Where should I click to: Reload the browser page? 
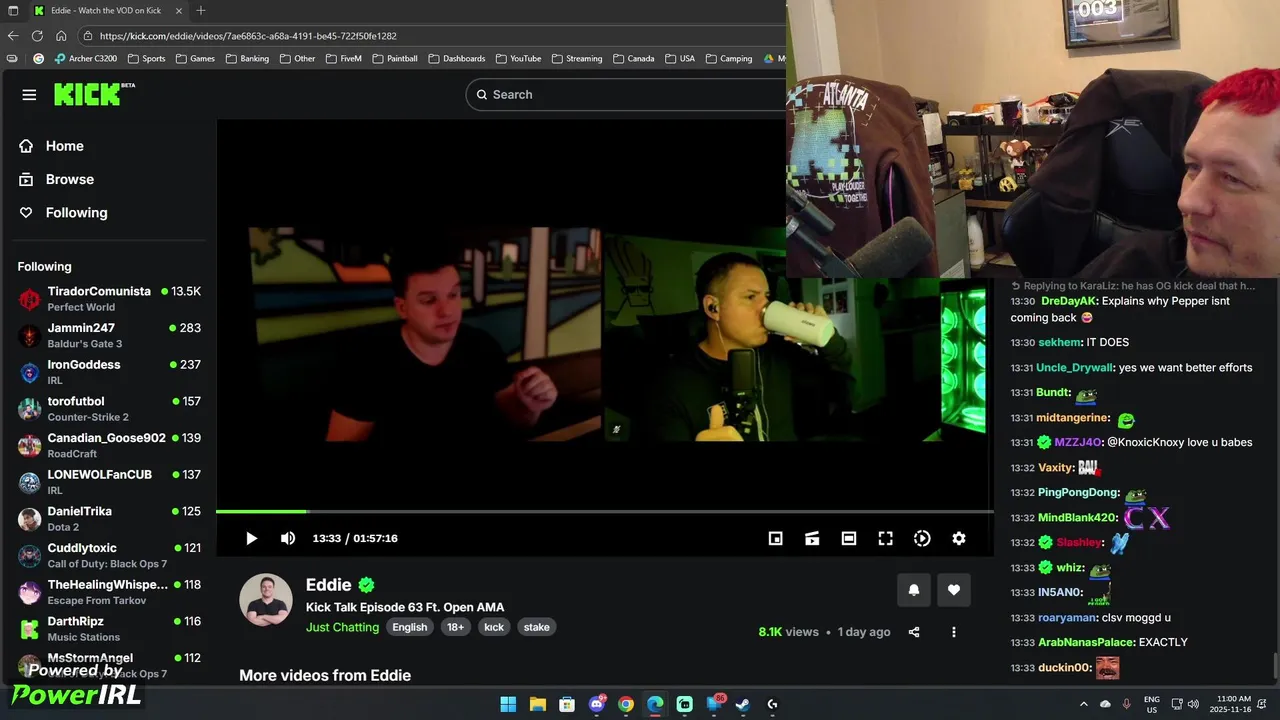[37, 36]
